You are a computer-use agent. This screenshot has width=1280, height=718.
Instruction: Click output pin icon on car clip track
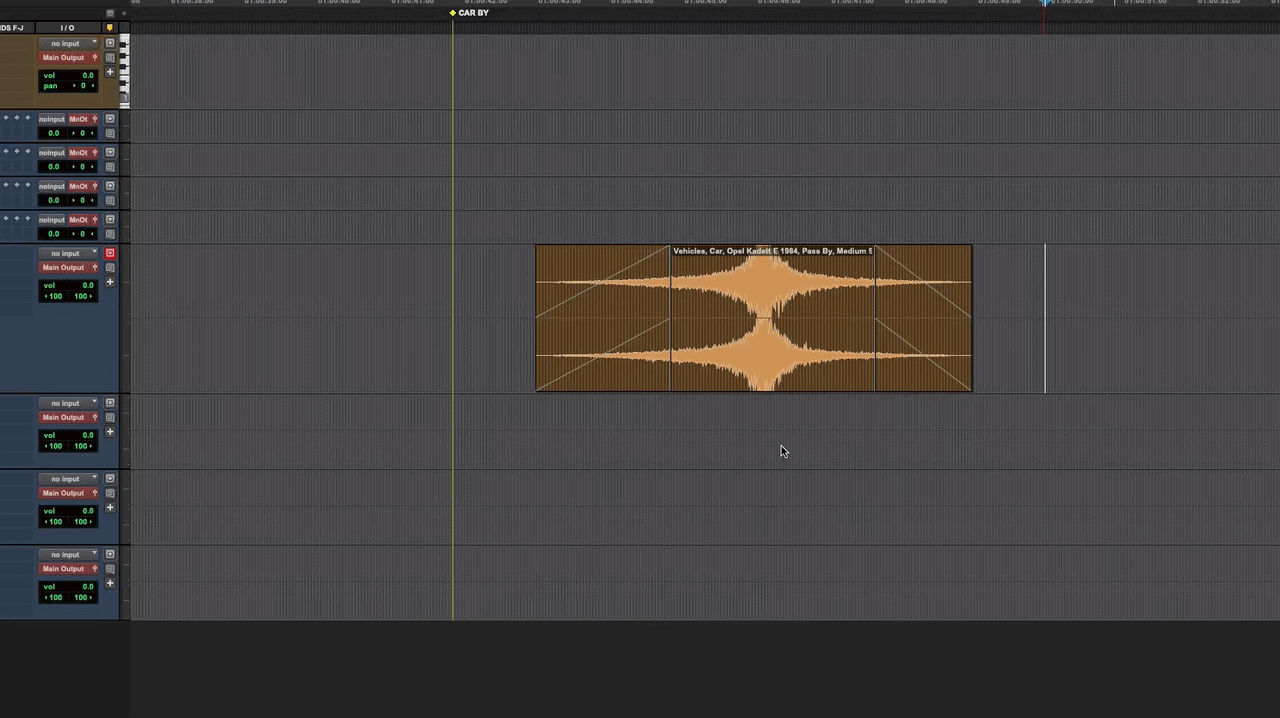[x=95, y=268]
